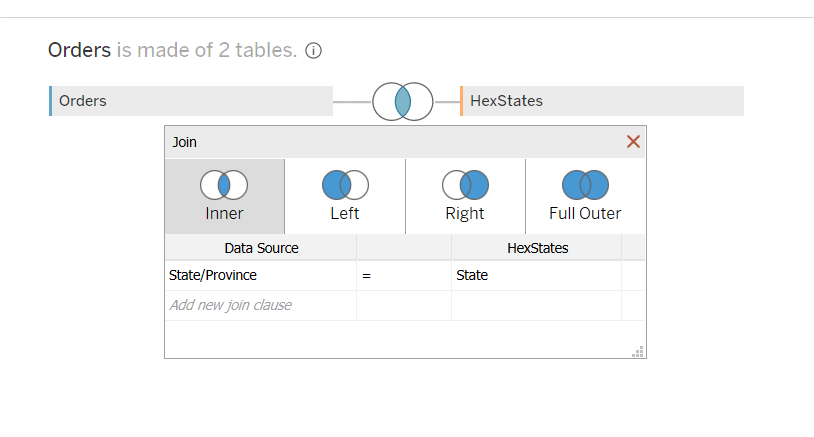Open the State field dropdown under HexStates
Viewport: 814px width, 437px height.
[535, 275]
